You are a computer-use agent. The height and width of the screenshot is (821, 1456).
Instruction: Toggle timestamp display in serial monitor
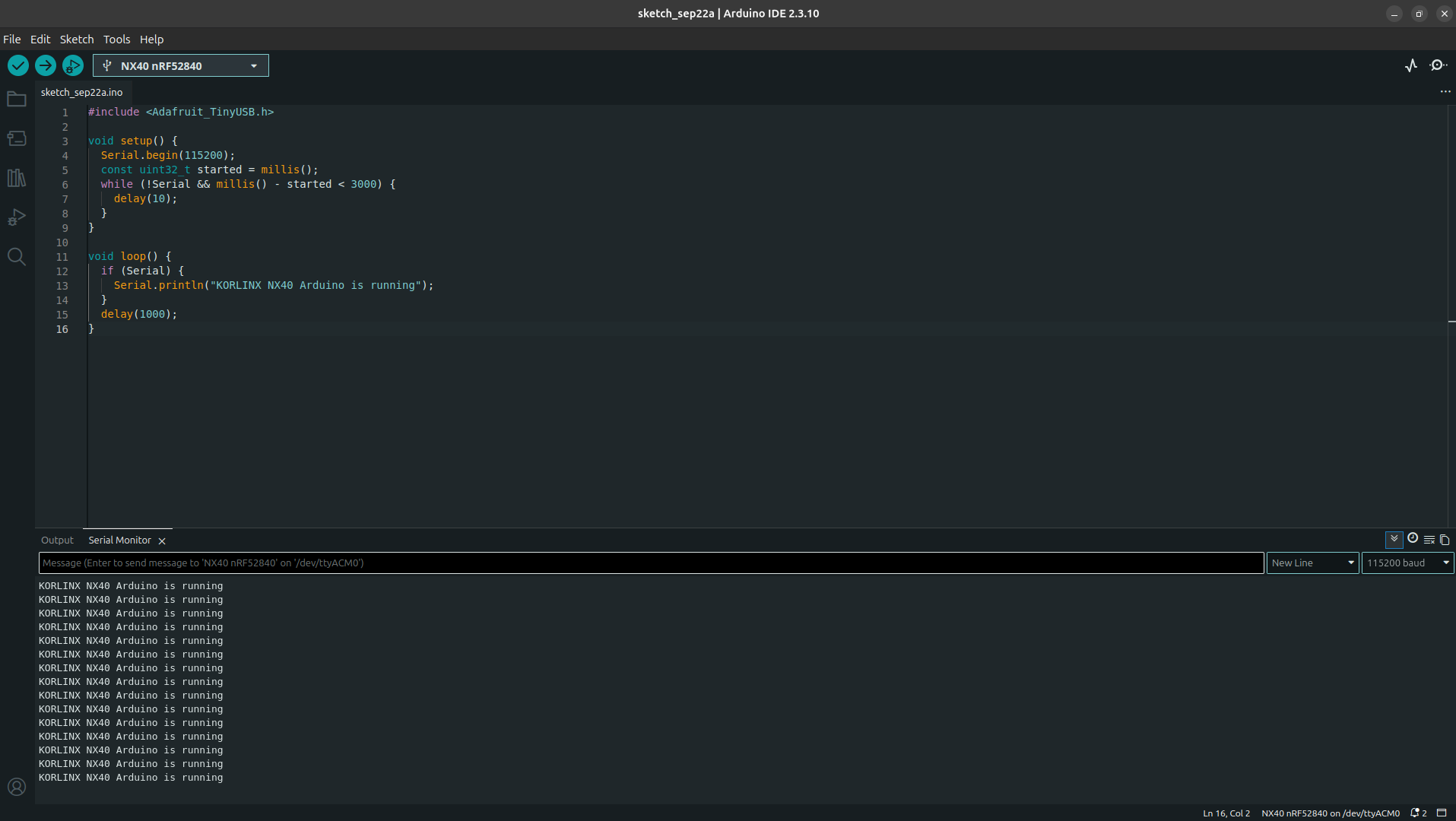pyautogui.click(x=1413, y=538)
